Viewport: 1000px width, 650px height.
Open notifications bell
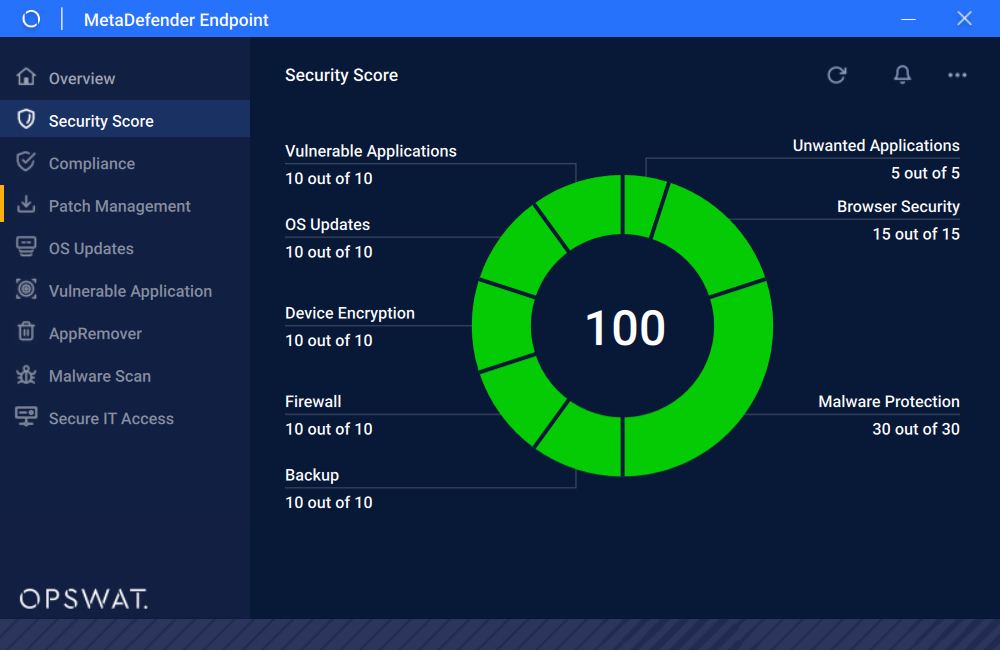tap(902, 75)
